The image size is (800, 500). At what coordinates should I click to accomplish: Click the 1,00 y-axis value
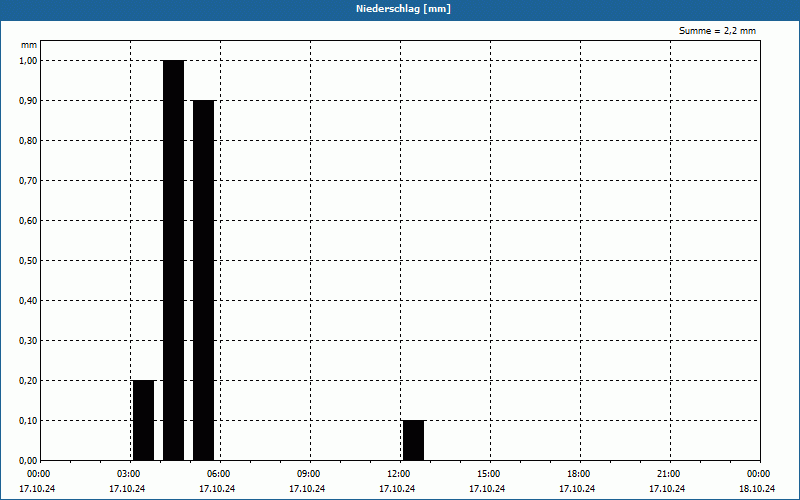tap(29, 61)
